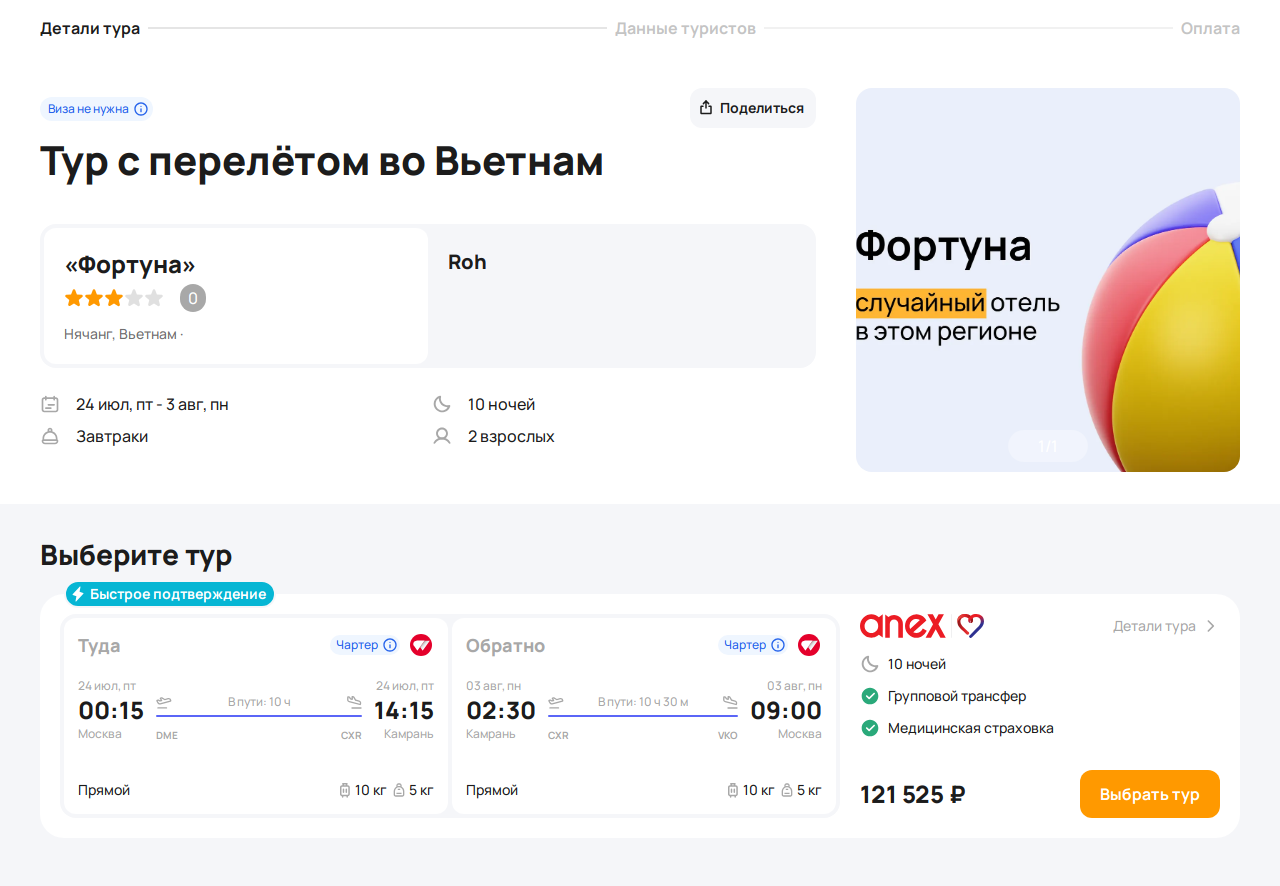Click the 10 кг luggage icon in Обратно card
The height and width of the screenshot is (886, 1280).
coord(733,790)
